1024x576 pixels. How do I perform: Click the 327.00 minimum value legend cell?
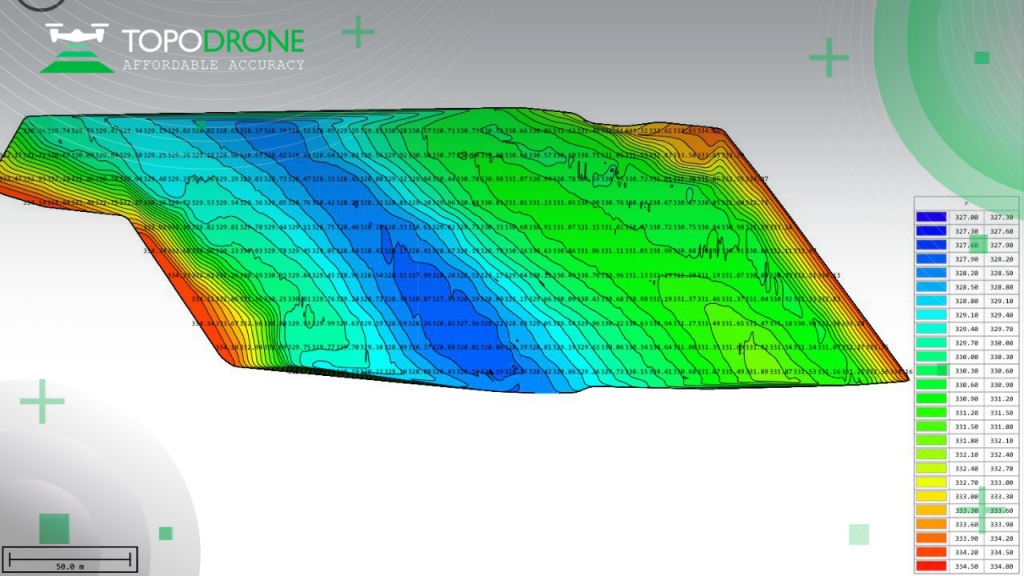click(966, 217)
